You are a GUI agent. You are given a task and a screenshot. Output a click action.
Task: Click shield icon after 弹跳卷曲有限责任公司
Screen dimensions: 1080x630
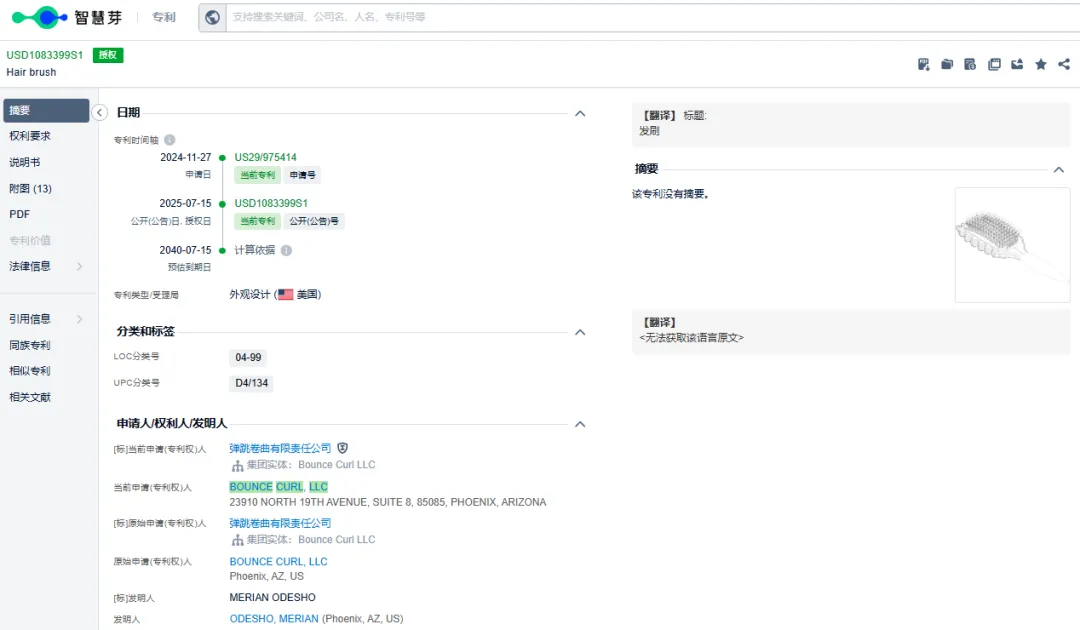click(342, 448)
